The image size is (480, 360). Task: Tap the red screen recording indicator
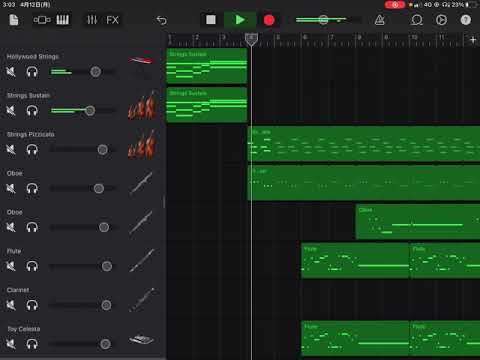click(x=395, y=5)
